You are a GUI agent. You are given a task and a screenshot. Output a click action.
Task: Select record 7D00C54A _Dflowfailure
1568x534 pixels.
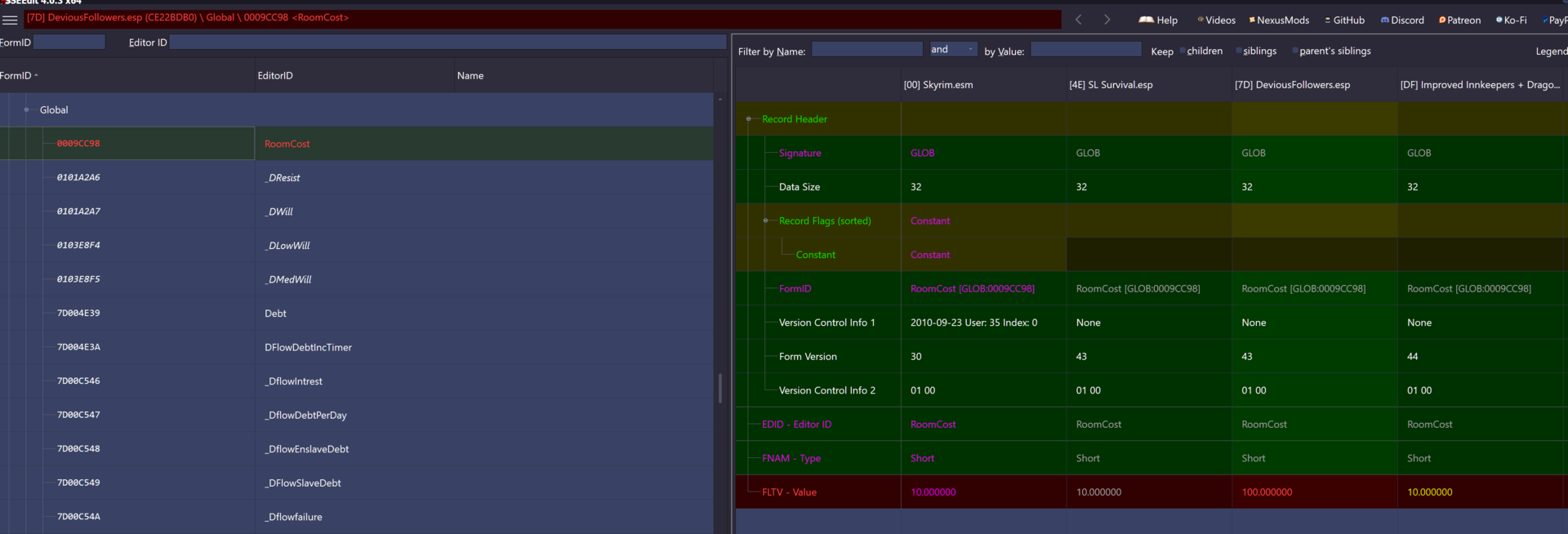pyautogui.click(x=356, y=517)
